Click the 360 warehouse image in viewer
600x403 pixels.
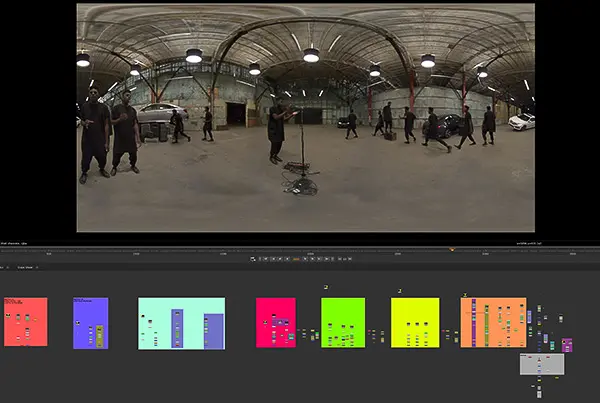306,117
